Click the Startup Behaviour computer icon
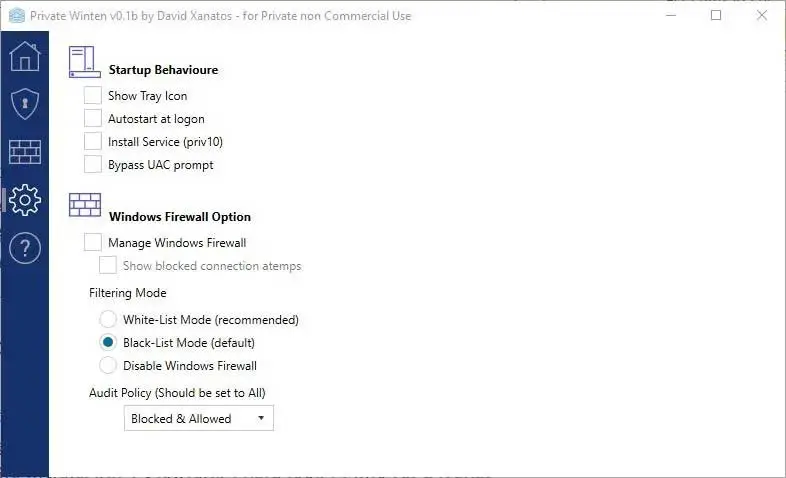786x478 pixels. pyautogui.click(x=84, y=62)
